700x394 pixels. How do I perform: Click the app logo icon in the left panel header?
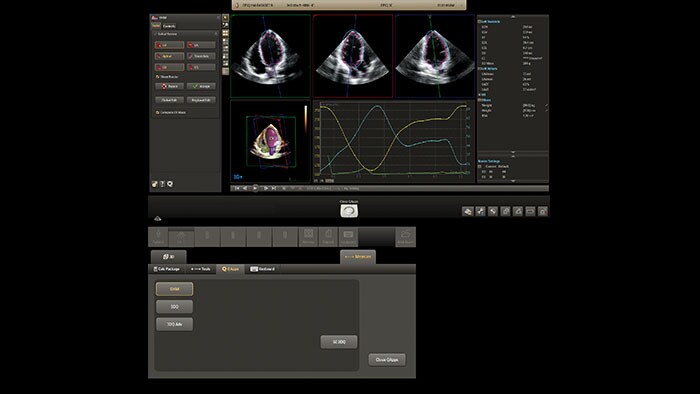coord(154,18)
